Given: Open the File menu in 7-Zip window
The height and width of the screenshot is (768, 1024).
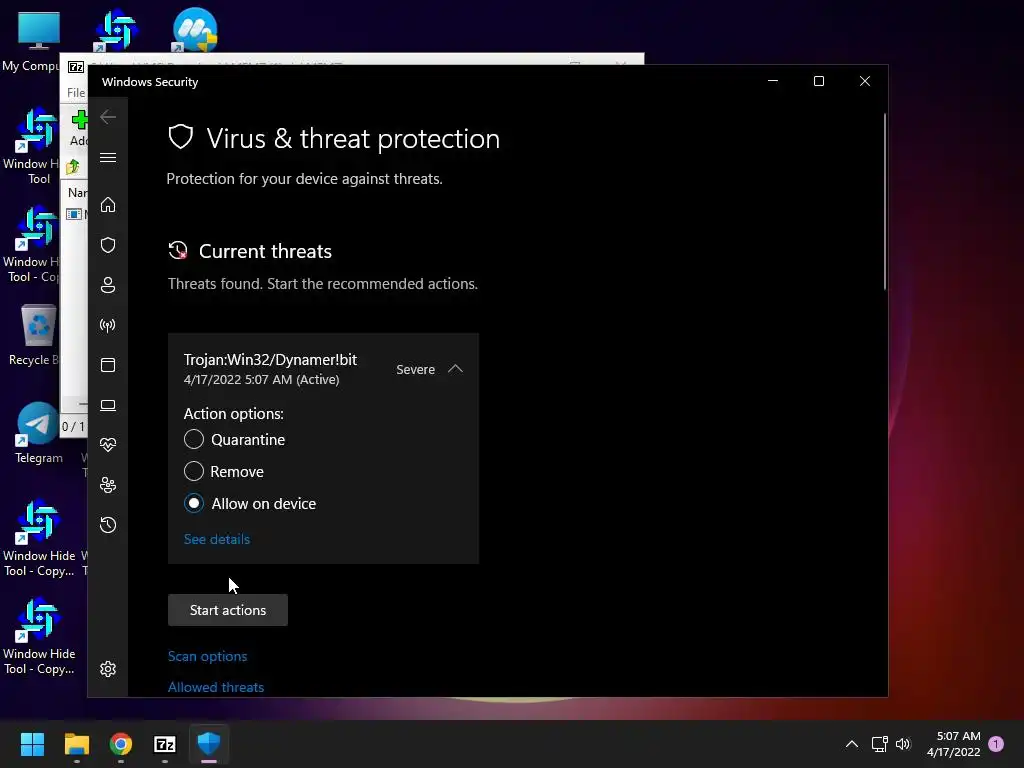Looking at the screenshot, I should (76, 93).
